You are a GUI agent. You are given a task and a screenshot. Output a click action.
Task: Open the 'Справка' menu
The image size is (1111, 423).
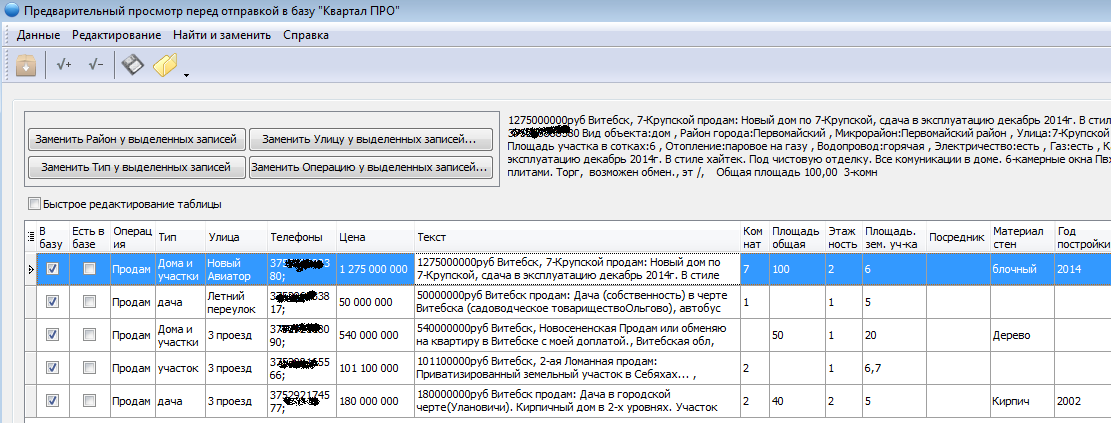306,35
